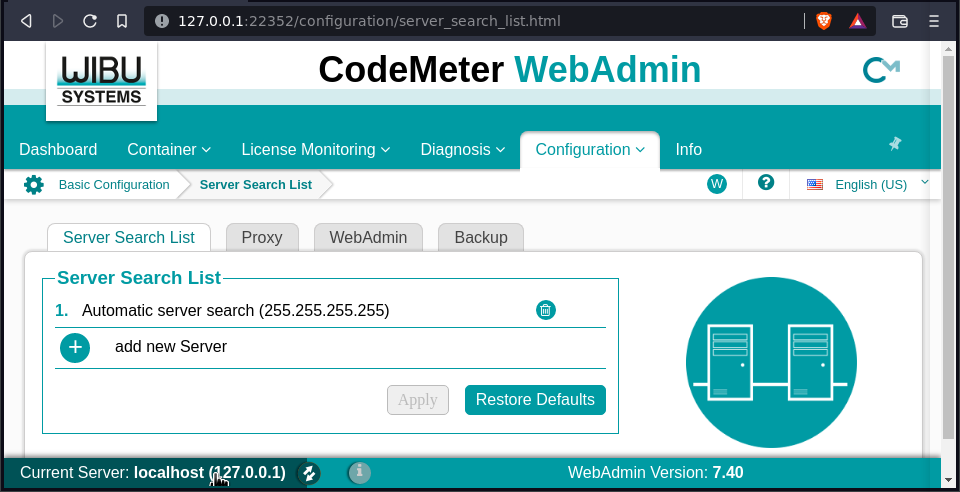Click the WIBU Systems logo
Viewport: 960px width, 492px height.
(x=102, y=81)
